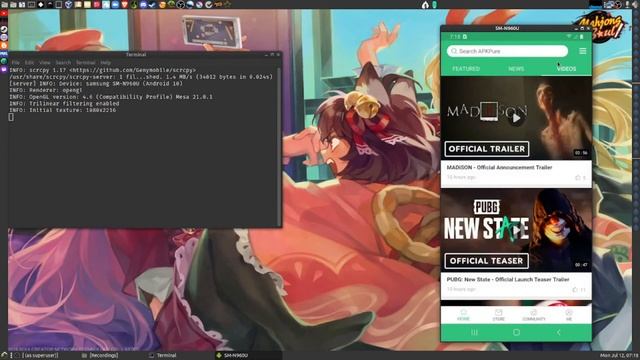Open the View menu in Terminal
The height and width of the screenshot is (360, 640).
(45, 62)
